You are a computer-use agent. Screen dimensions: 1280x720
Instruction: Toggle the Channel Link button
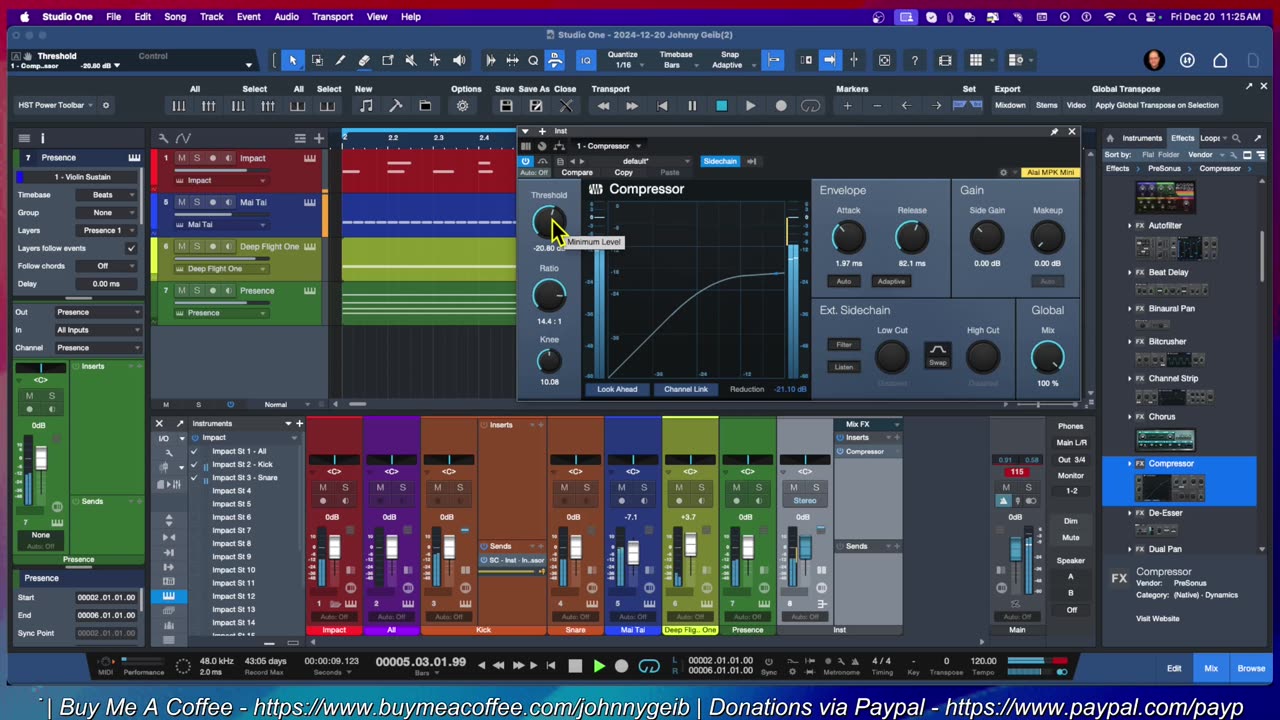[x=686, y=389]
